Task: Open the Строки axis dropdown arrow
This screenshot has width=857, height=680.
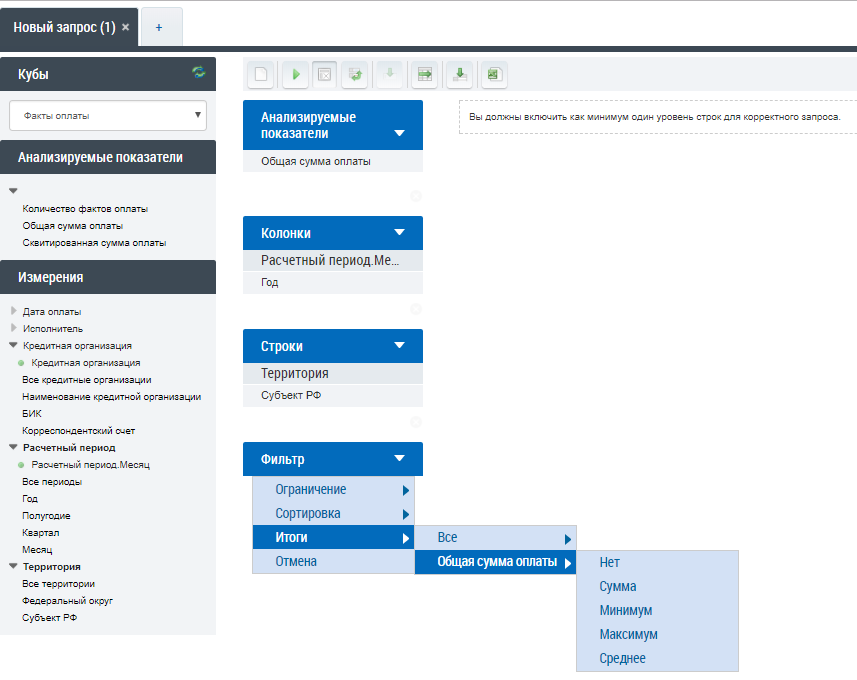Action: point(400,345)
